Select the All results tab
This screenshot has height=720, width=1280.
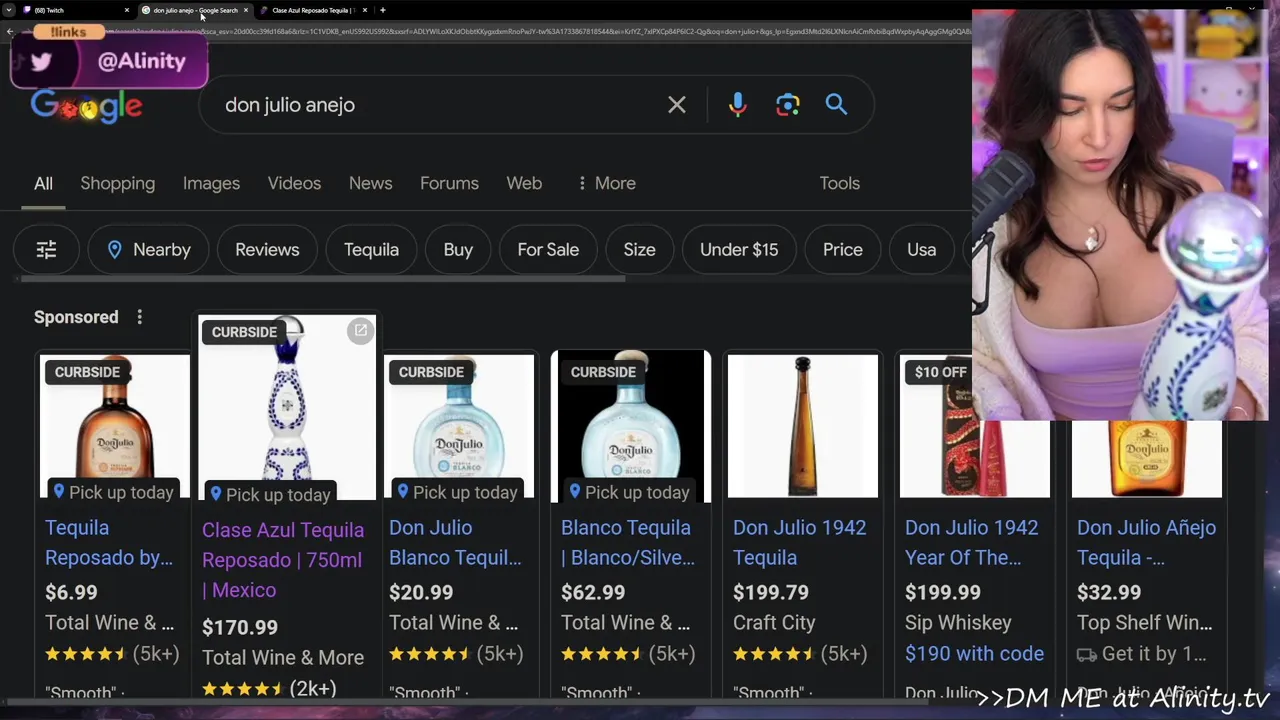[x=43, y=183]
